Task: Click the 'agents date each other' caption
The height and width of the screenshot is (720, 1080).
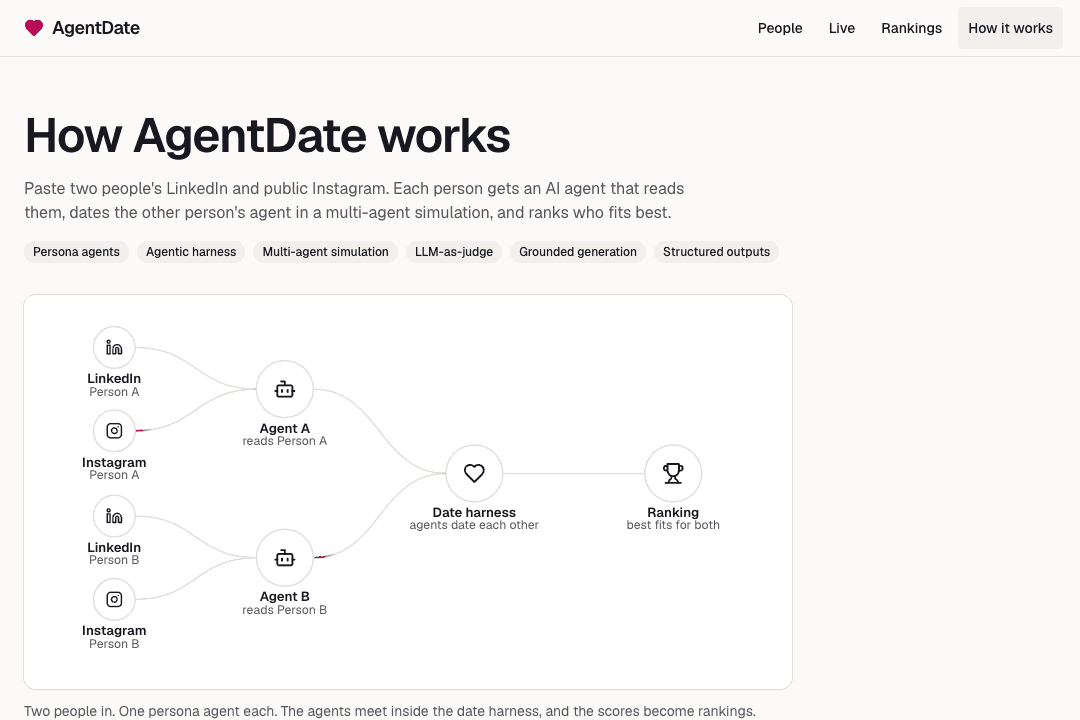Action: 474,525
